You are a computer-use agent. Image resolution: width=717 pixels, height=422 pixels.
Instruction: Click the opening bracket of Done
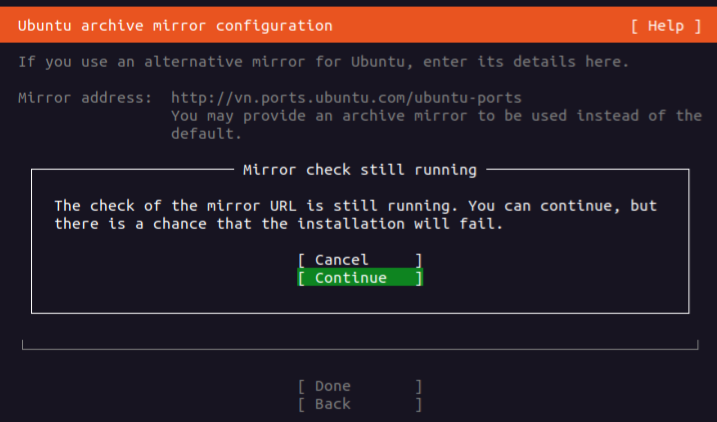302,386
